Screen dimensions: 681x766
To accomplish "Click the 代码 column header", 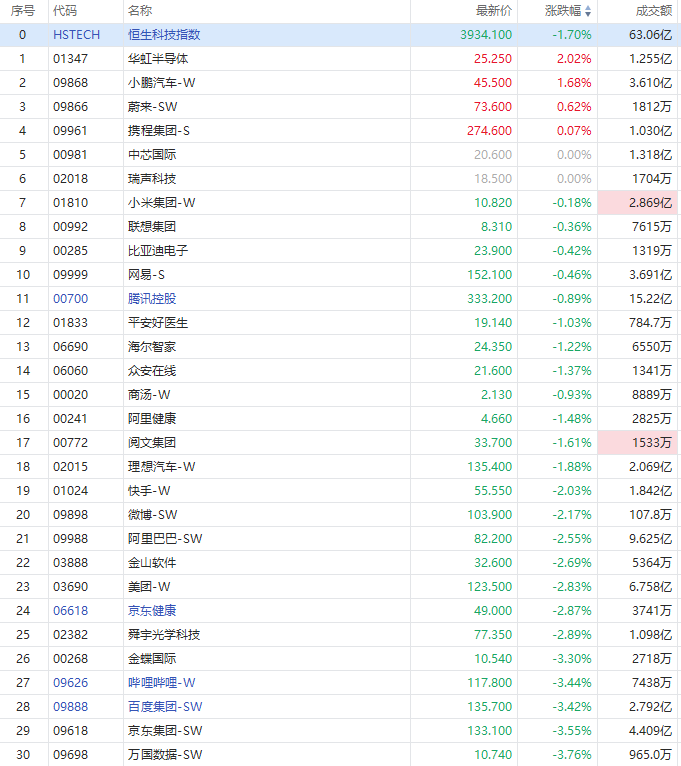I will (65, 11).
